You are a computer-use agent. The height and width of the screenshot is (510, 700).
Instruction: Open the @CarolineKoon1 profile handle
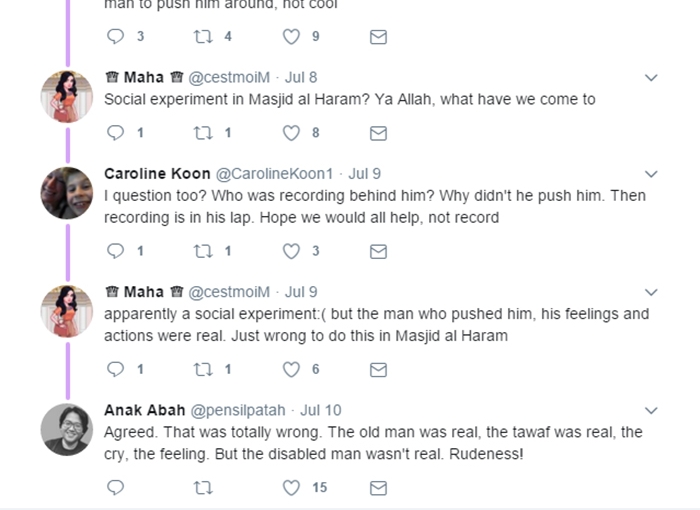[x=275, y=174]
